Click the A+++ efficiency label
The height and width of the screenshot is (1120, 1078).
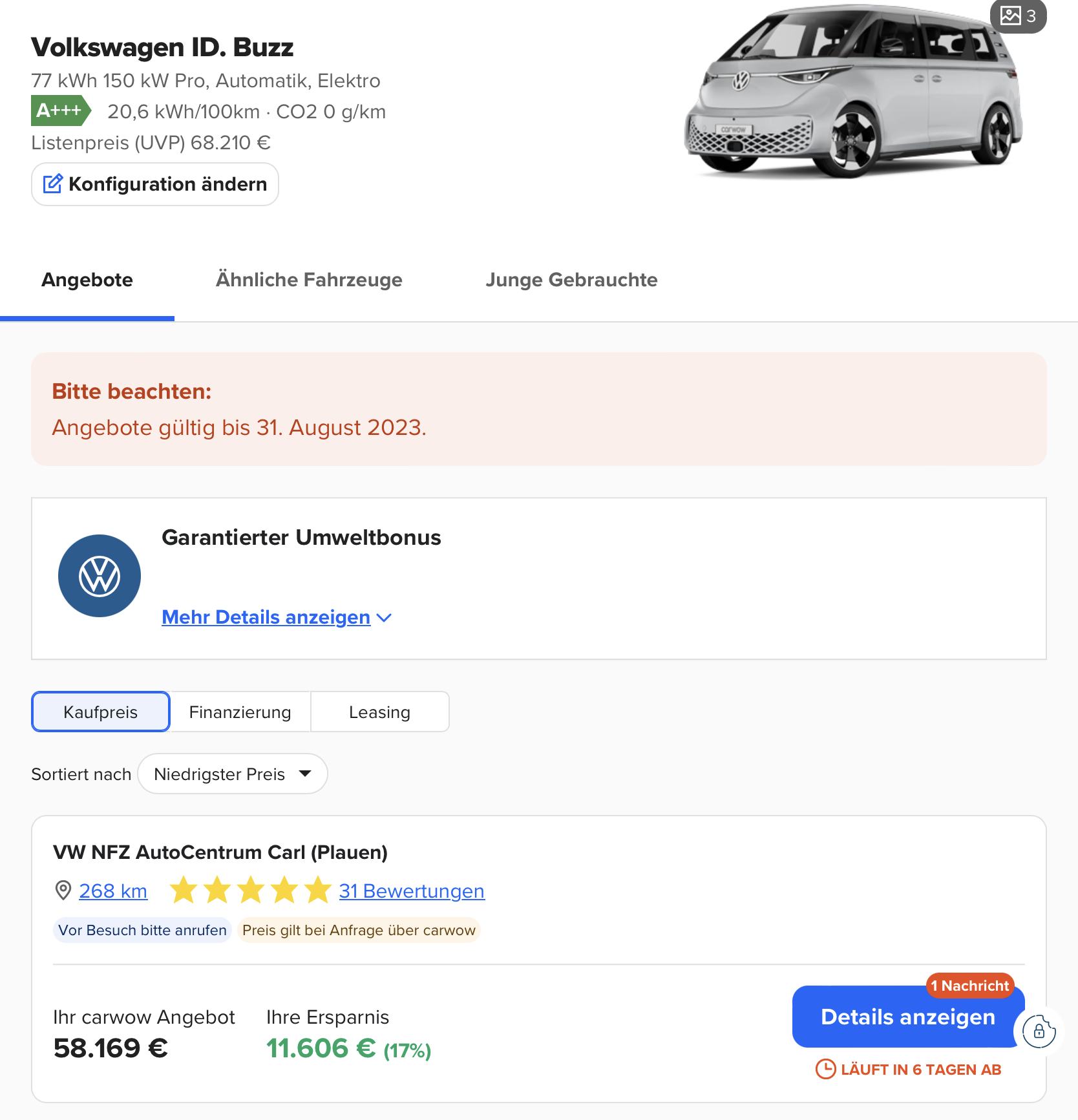(60, 111)
